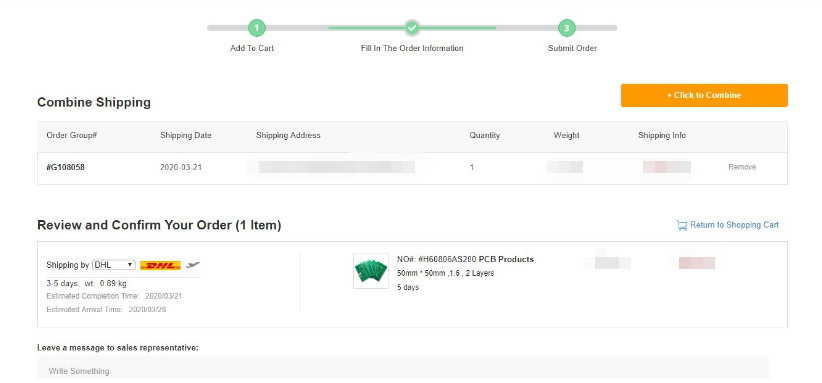Click the green progress bar segment

(x=412, y=28)
